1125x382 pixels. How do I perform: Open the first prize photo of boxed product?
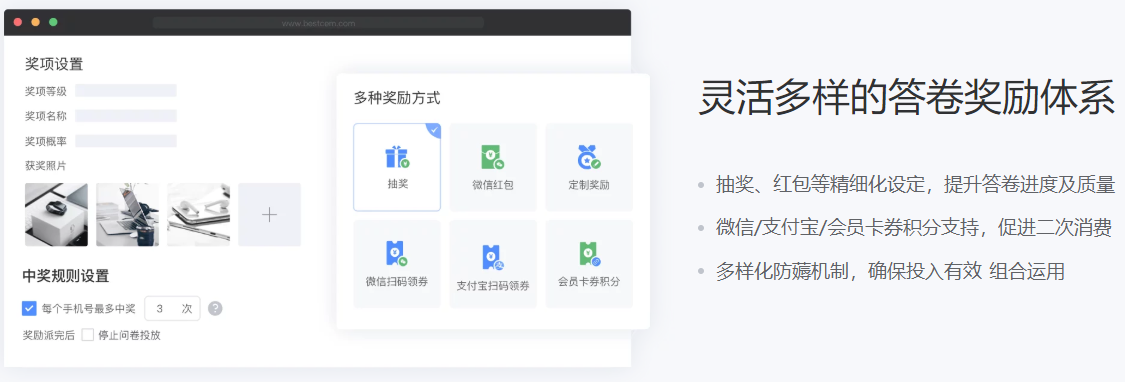57,215
